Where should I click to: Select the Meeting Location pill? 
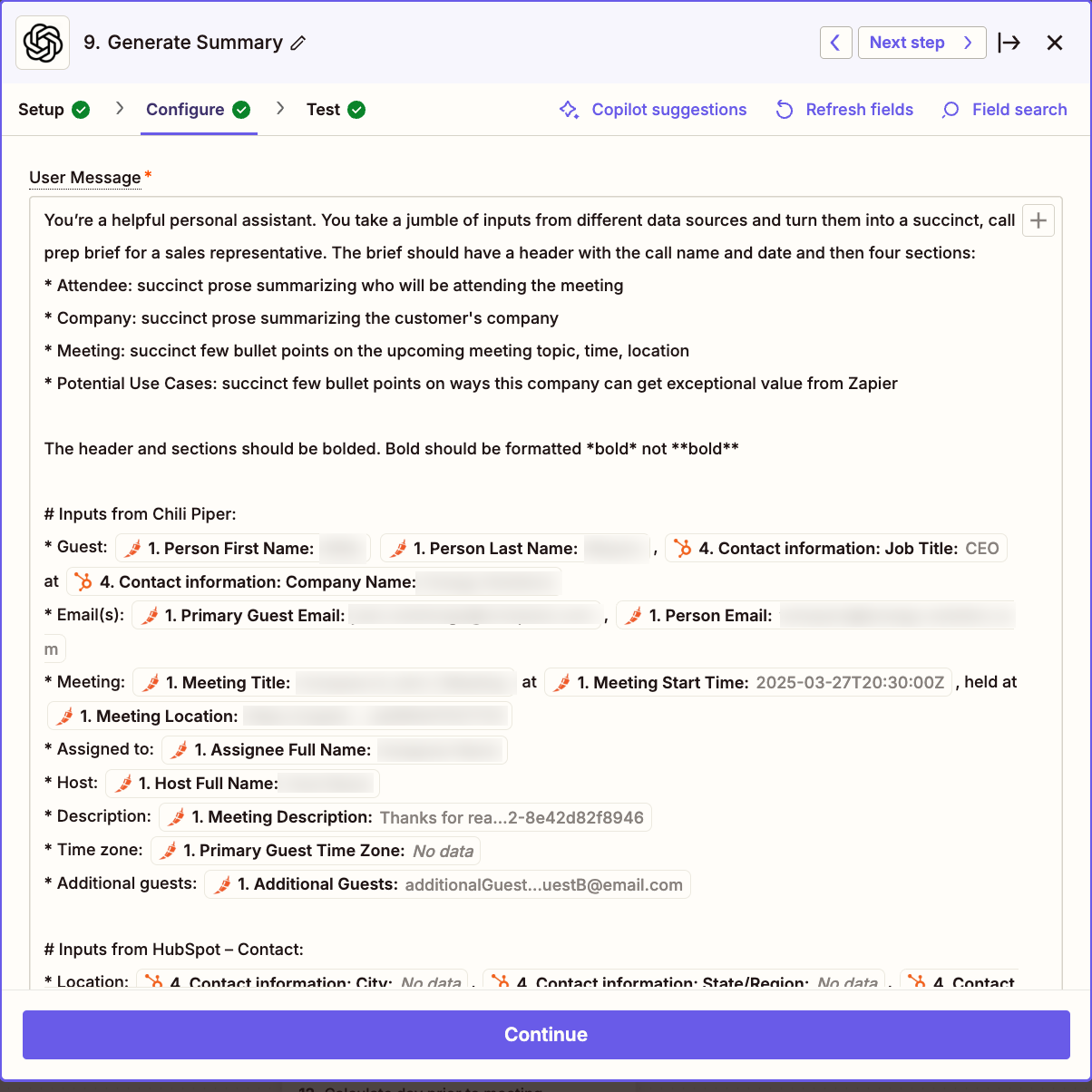(x=279, y=716)
